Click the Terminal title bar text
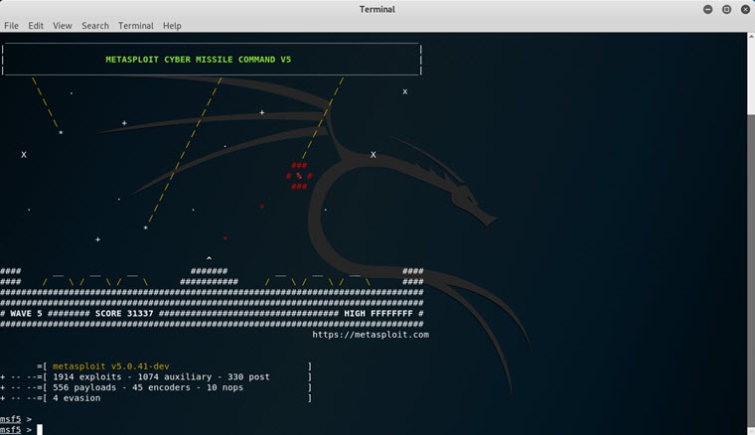Image resolution: width=755 pixels, height=435 pixels. click(x=377, y=9)
